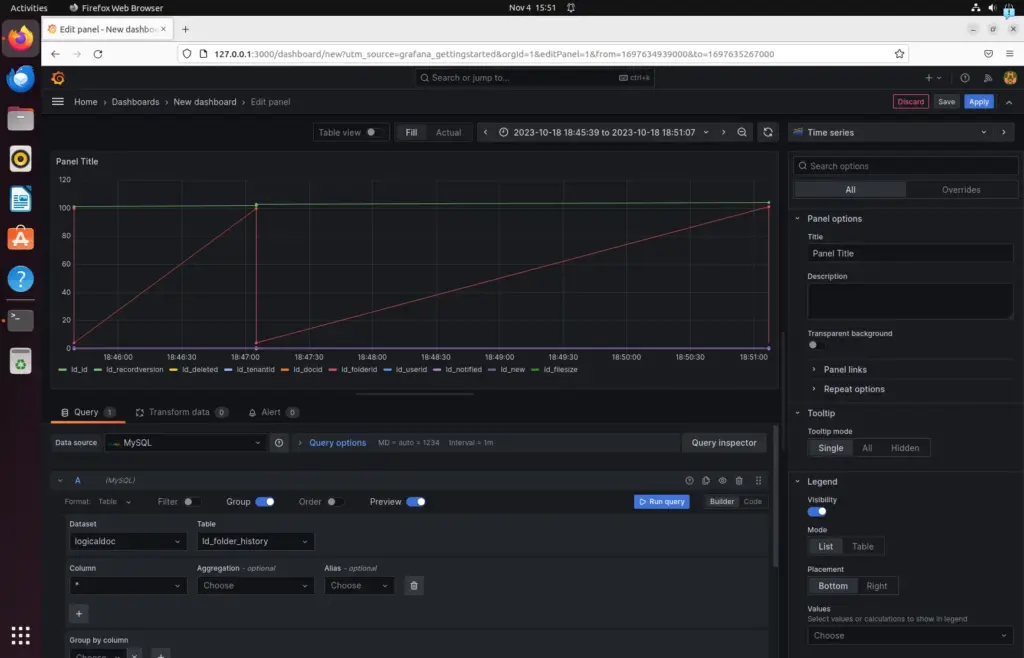The image size is (1024, 658).
Task: Collapse options pane arrow next to Time series
Action: (1004, 133)
